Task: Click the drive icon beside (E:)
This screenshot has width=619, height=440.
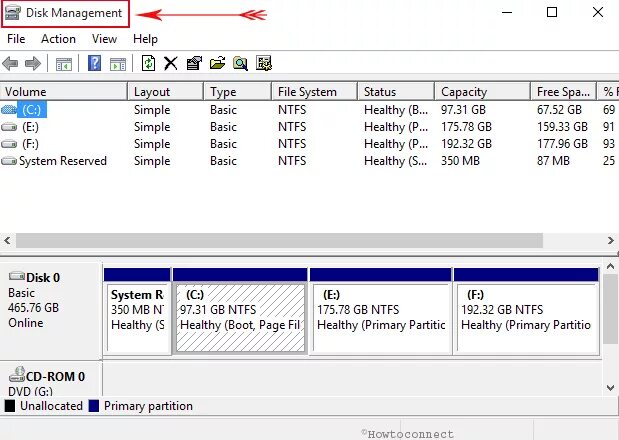Action: point(9,127)
